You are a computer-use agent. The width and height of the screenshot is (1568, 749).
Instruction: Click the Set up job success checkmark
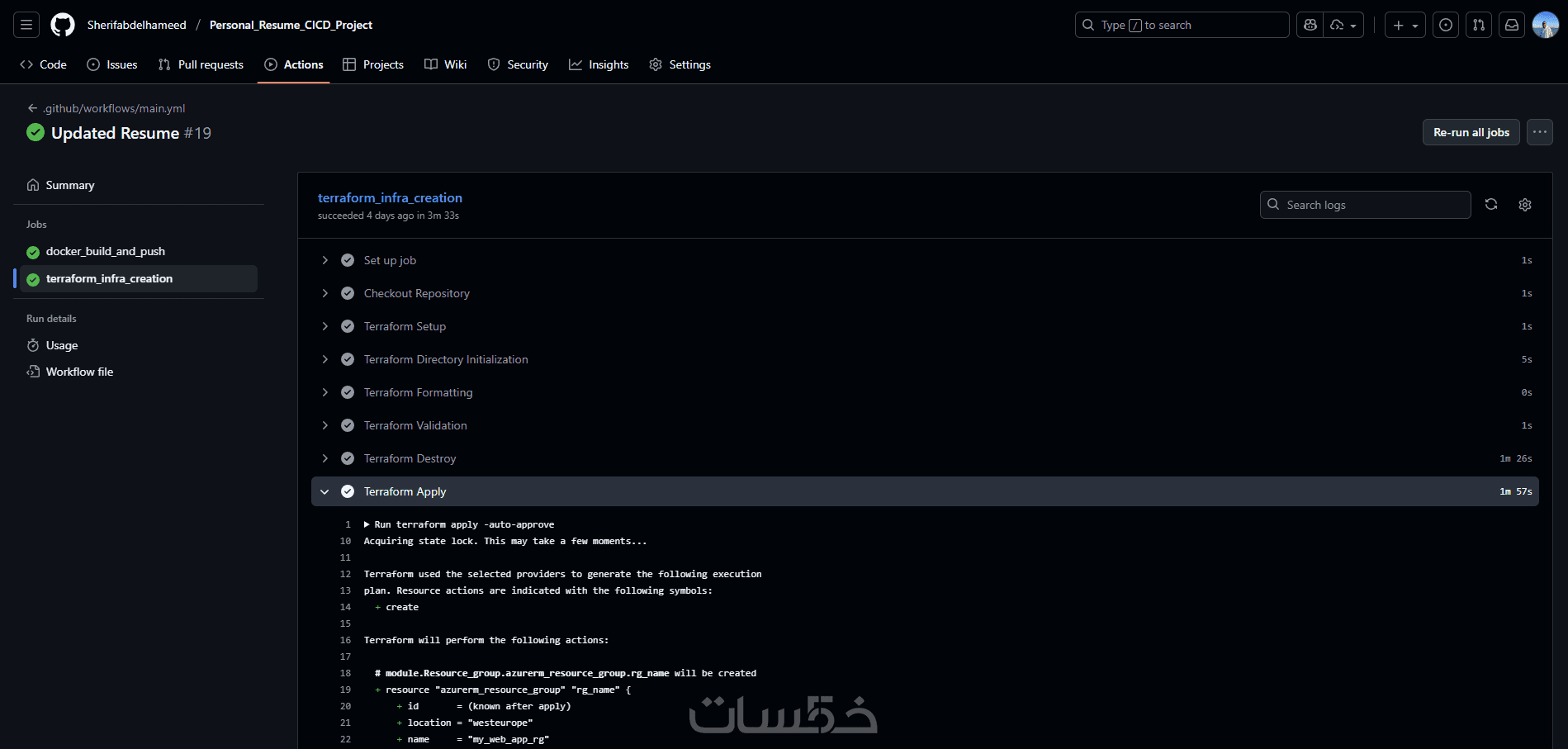(x=348, y=260)
